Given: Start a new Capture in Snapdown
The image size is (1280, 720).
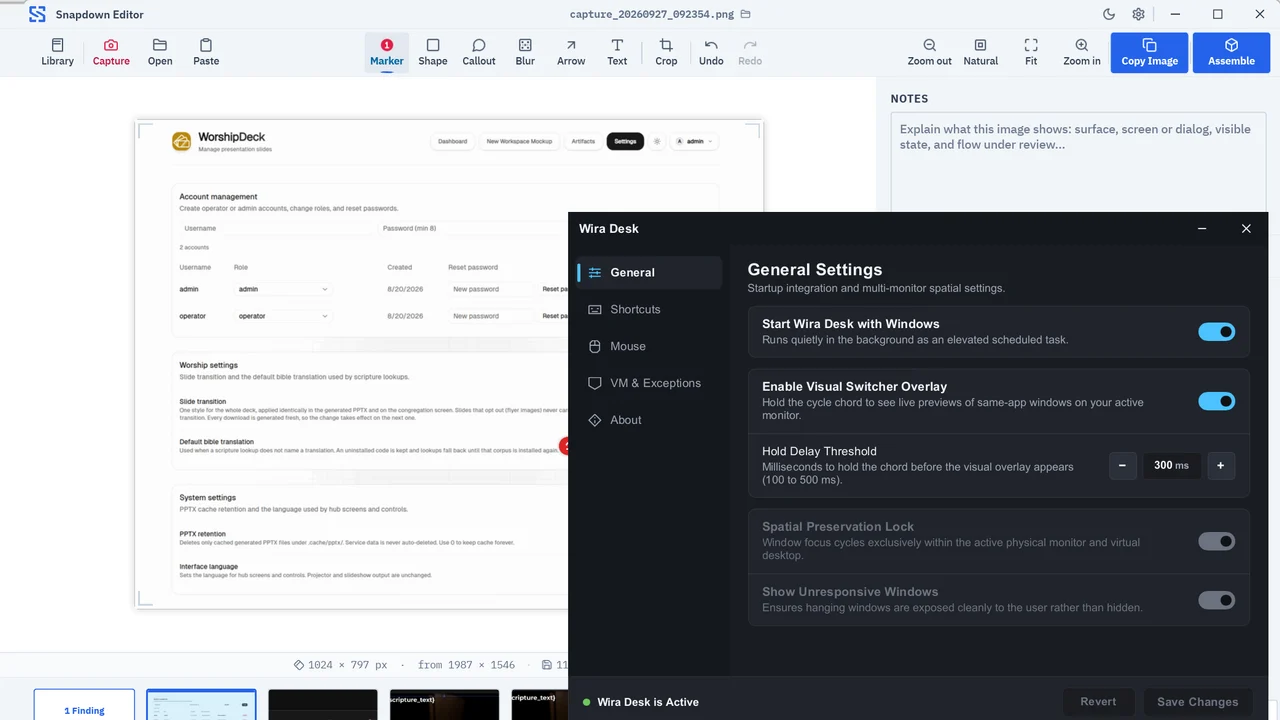Looking at the screenshot, I should 111,52.
